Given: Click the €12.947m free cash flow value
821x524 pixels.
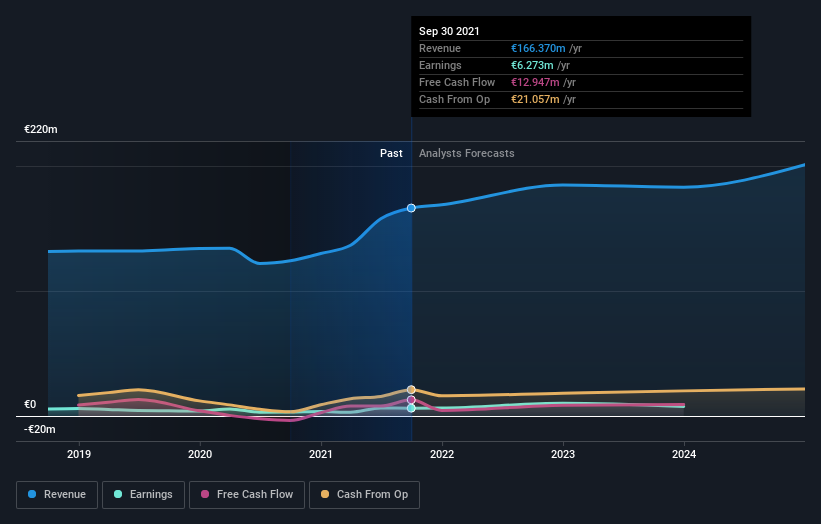Looking at the screenshot, I should coord(535,82).
